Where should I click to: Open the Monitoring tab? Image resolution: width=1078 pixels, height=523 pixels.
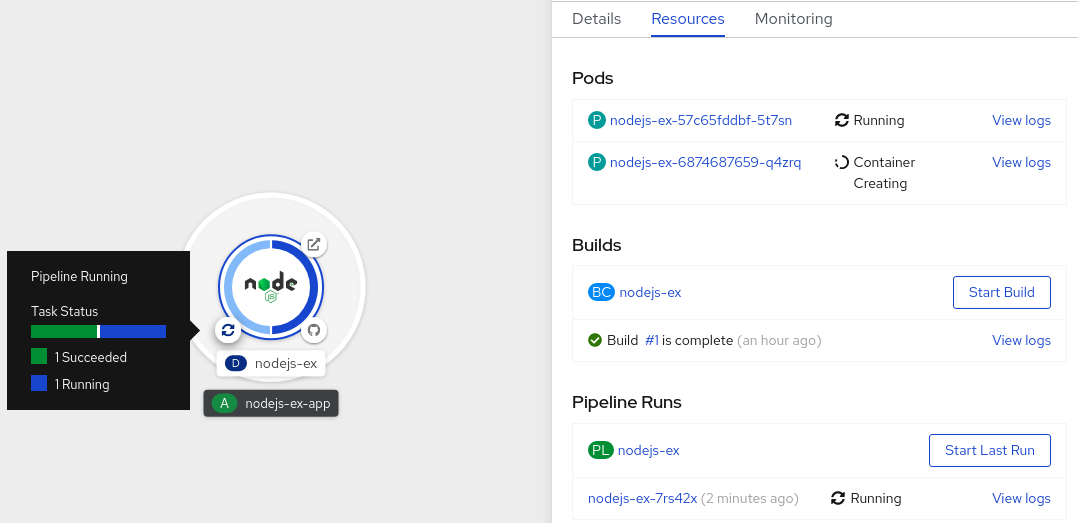pos(793,19)
